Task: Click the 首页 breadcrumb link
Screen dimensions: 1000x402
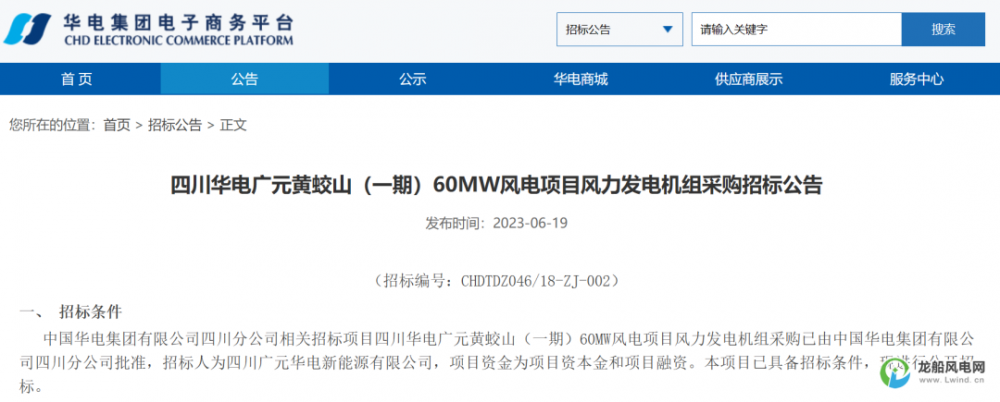Action: click(x=117, y=125)
